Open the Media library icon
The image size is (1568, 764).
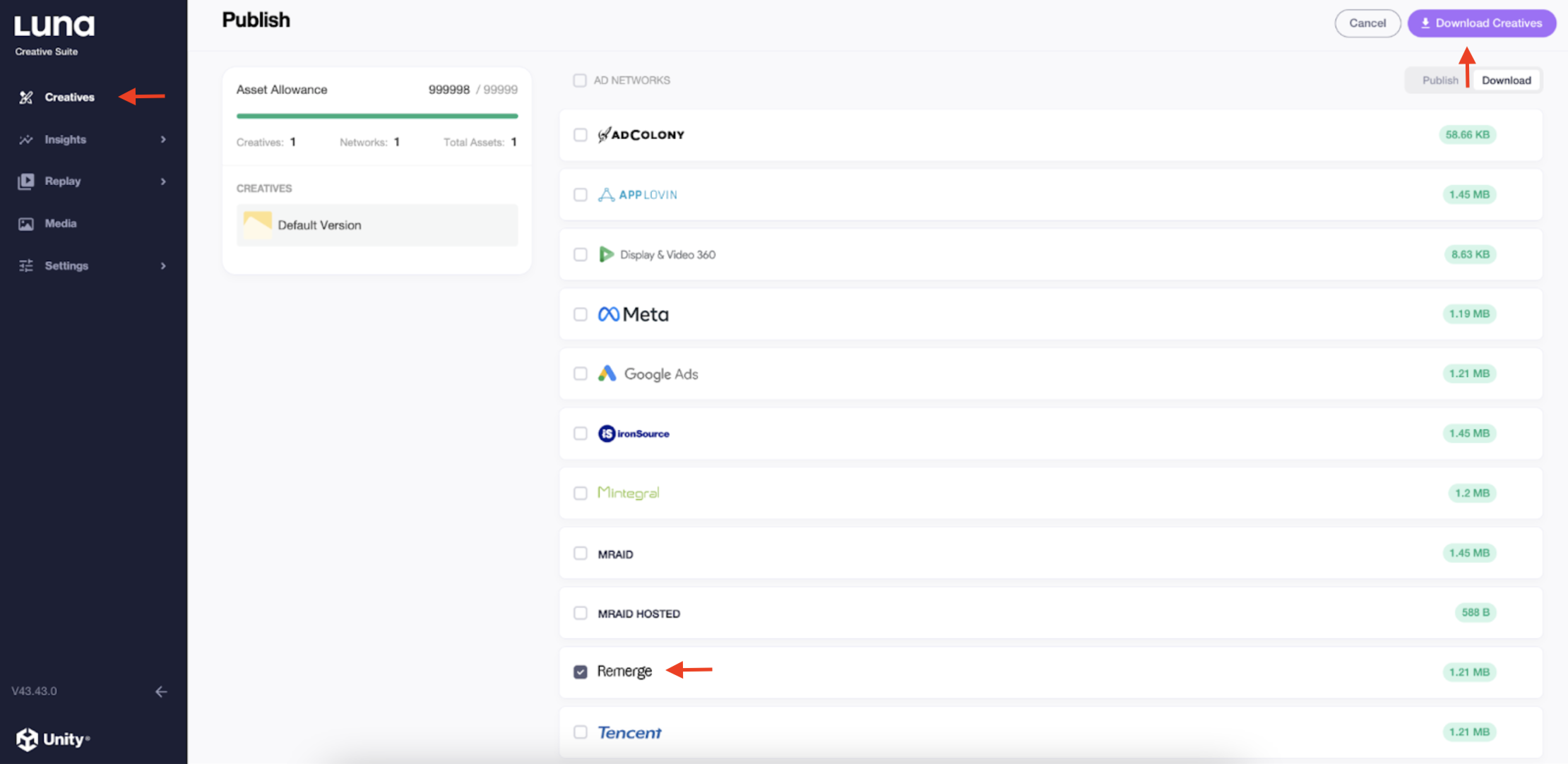pos(25,223)
